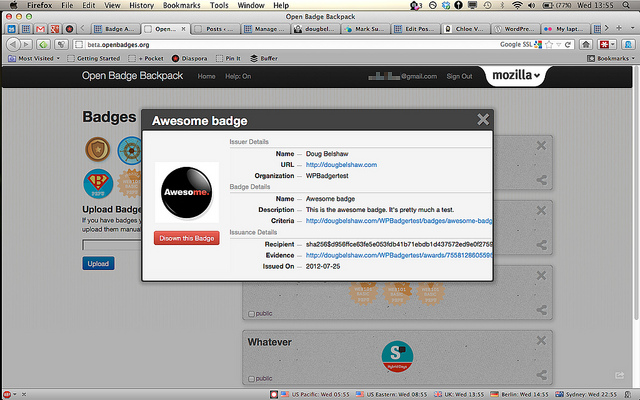Open the dougbelshaw.com issuer URL
This screenshot has width=640, height=400.
[340, 163]
